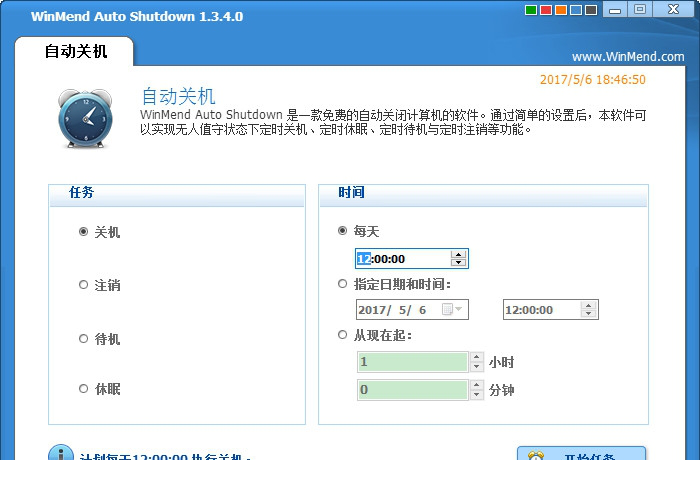Image resolution: width=700 pixels, height=478 pixels.
Task: Increase the daily time with up arrow
Action: (x=458, y=254)
